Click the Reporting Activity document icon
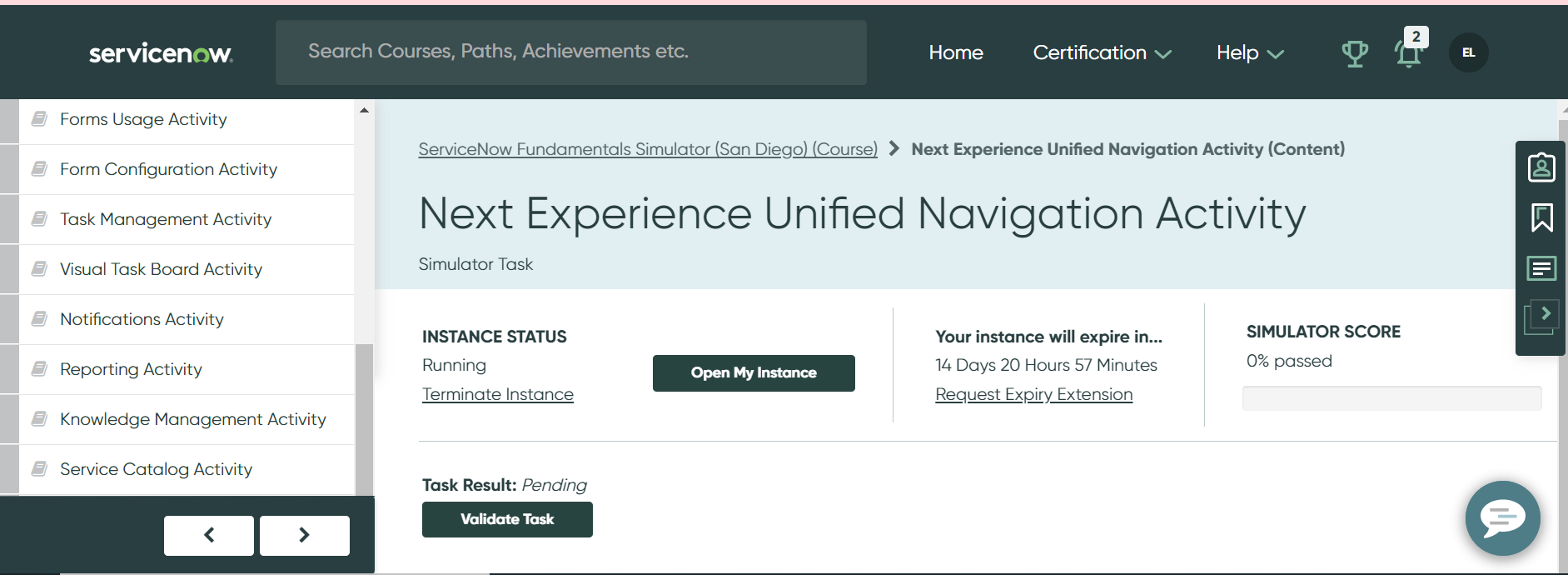This screenshot has width=1568, height=575. 39,369
